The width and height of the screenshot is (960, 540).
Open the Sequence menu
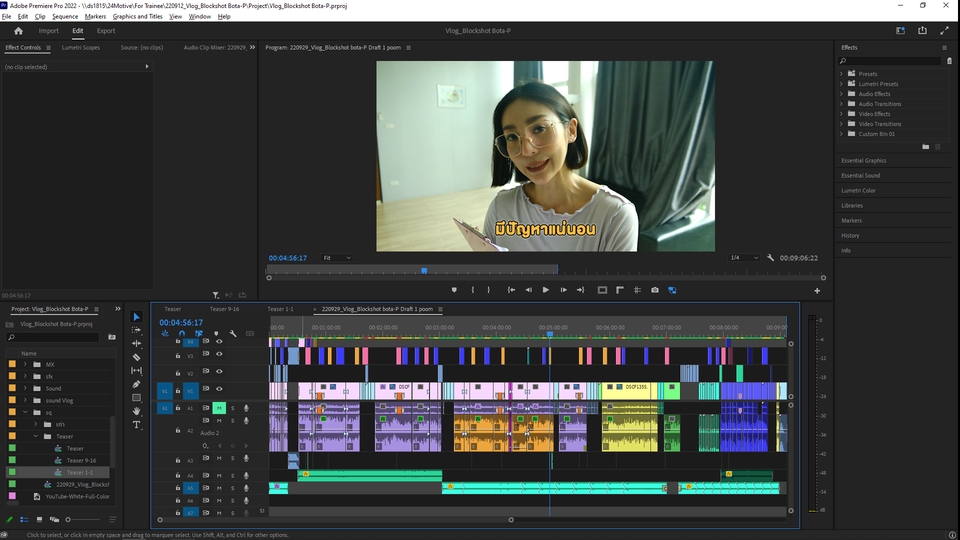click(65, 17)
